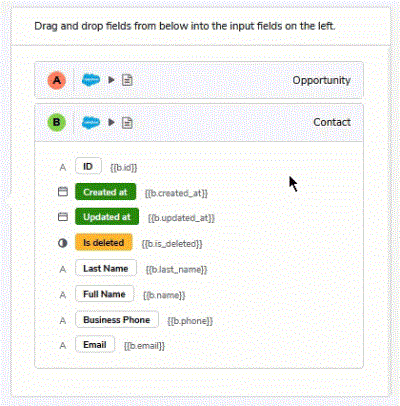The image size is (400, 406).
Task: Click the half-circle boolean icon beside Is deleted
Action: (63, 243)
